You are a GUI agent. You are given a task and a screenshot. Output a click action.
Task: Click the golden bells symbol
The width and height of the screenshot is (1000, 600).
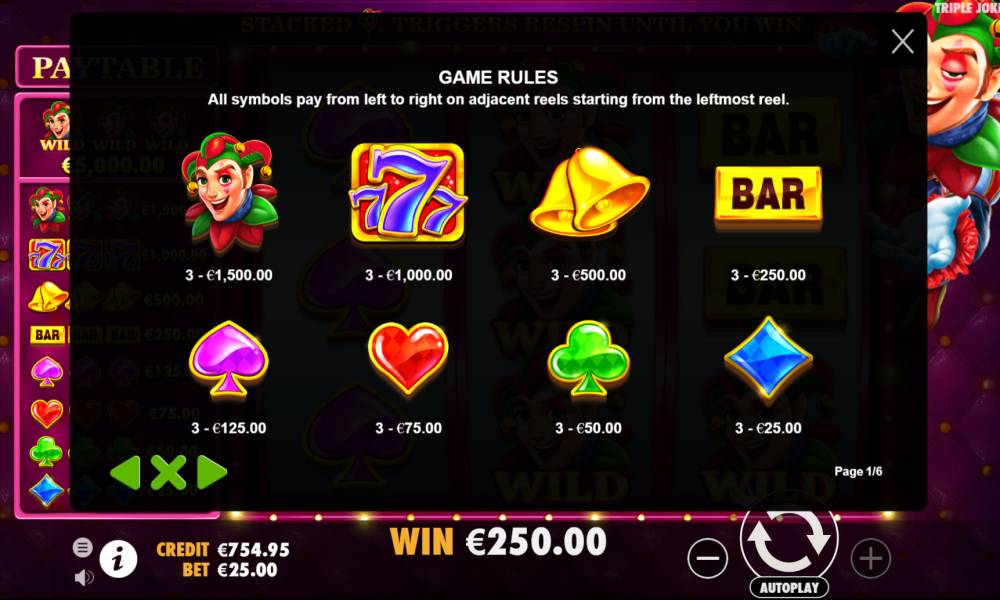(589, 192)
